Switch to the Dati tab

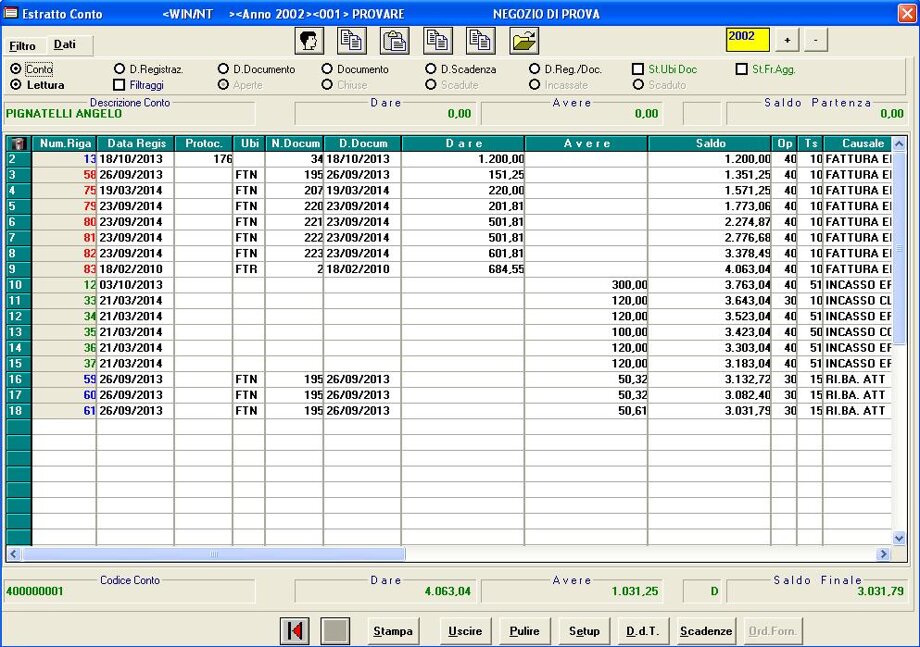point(65,45)
